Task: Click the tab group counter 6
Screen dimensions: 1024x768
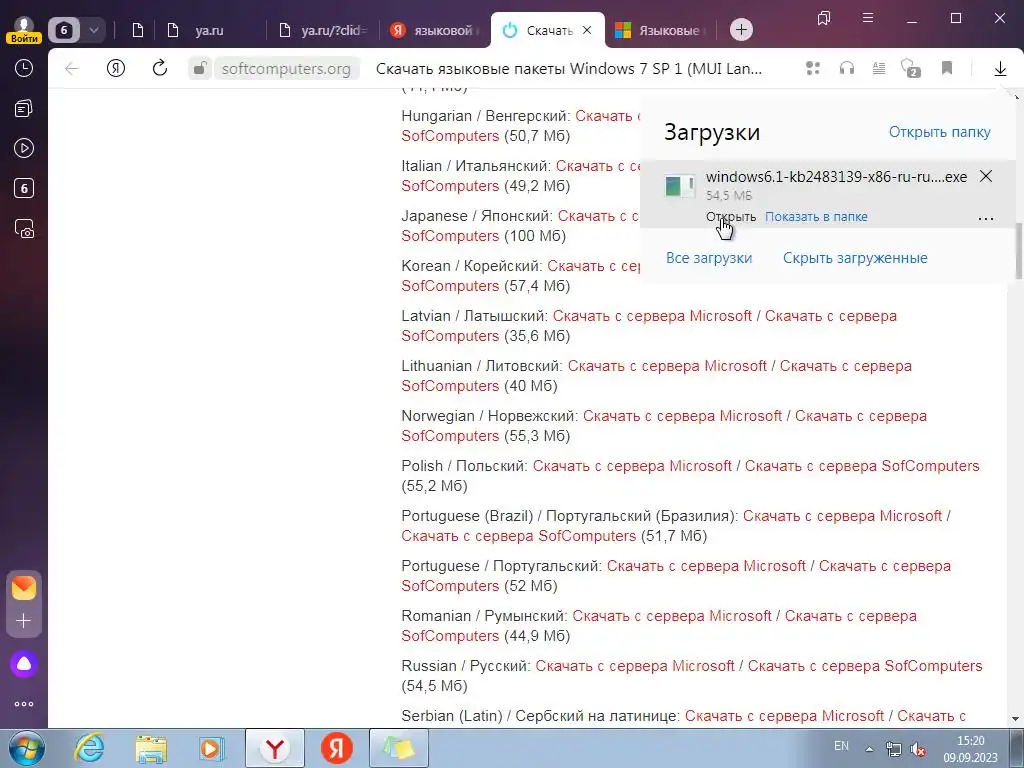Action: point(64,30)
